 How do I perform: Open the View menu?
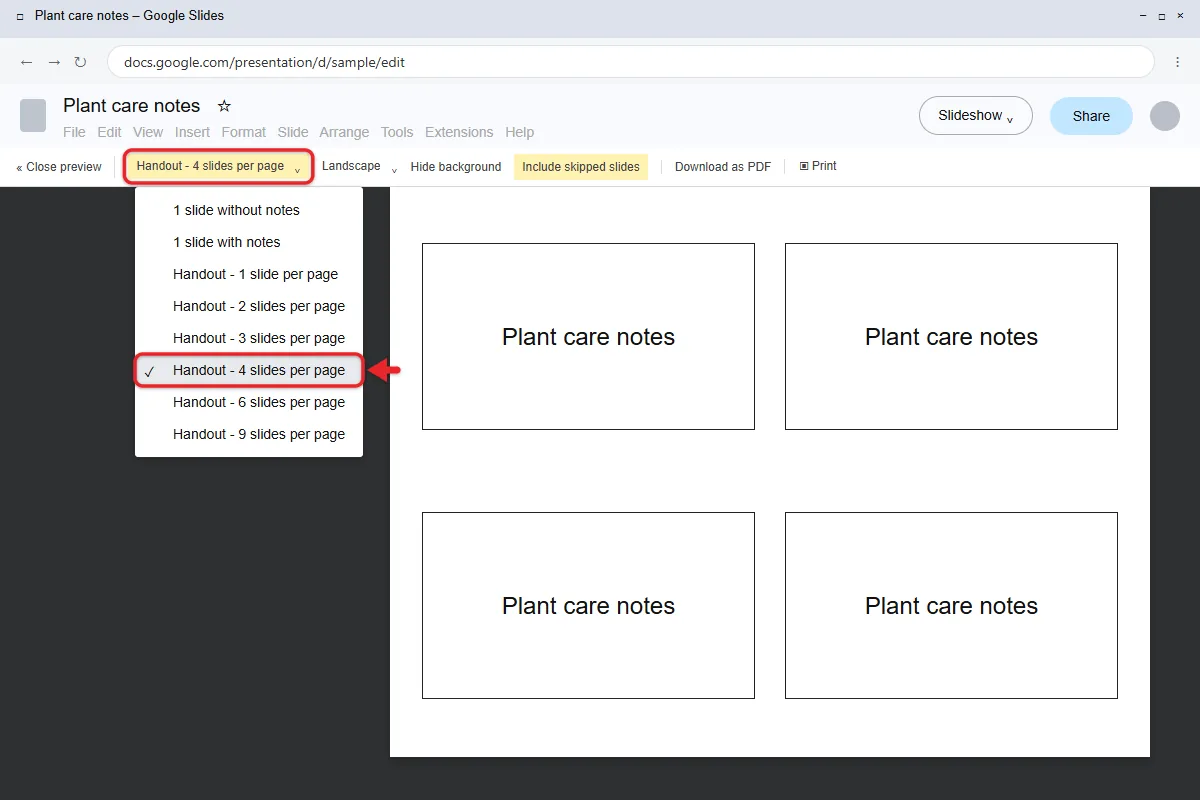click(x=148, y=132)
